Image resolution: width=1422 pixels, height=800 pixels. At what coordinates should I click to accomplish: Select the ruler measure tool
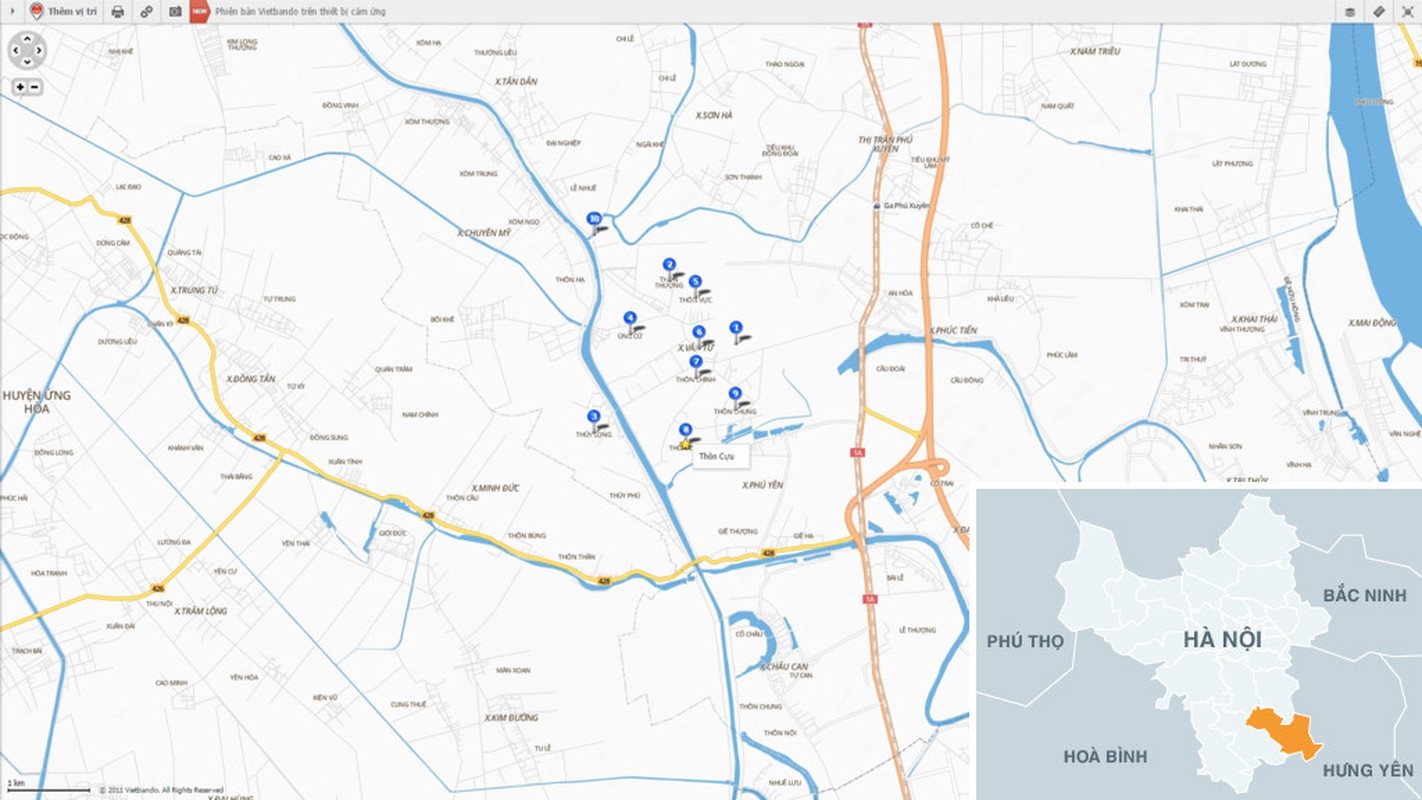[x=1379, y=11]
